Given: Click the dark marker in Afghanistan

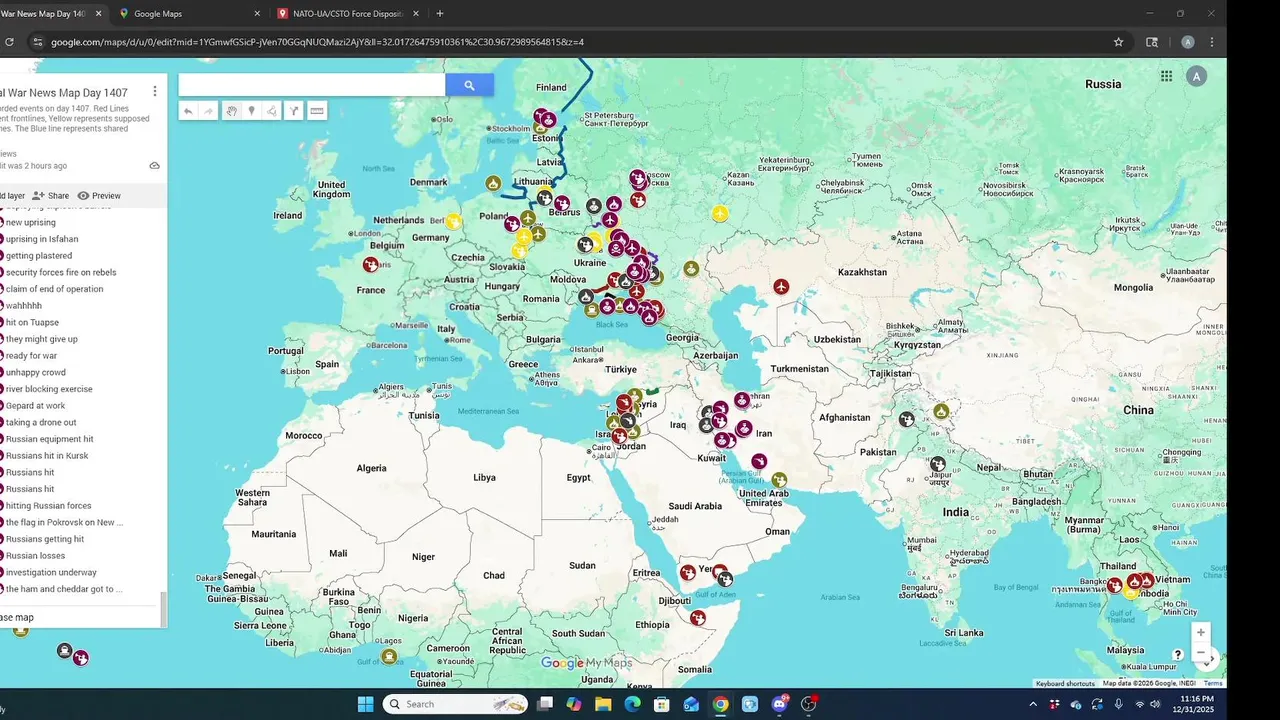Looking at the screenshot, I should [x=907, y=420].
